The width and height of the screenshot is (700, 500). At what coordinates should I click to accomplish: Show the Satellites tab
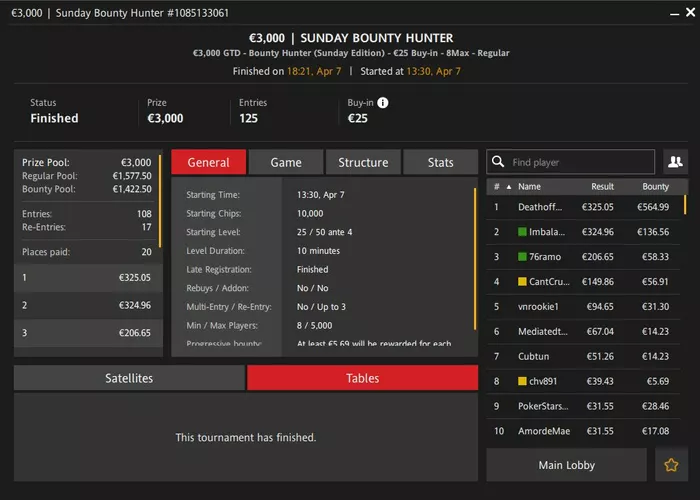[x=129, y=378]
